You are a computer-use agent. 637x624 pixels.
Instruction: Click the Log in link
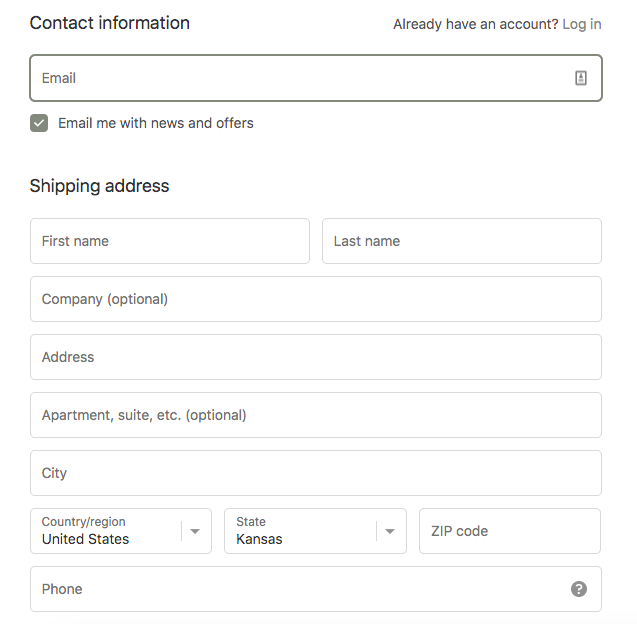click(582, 24)
